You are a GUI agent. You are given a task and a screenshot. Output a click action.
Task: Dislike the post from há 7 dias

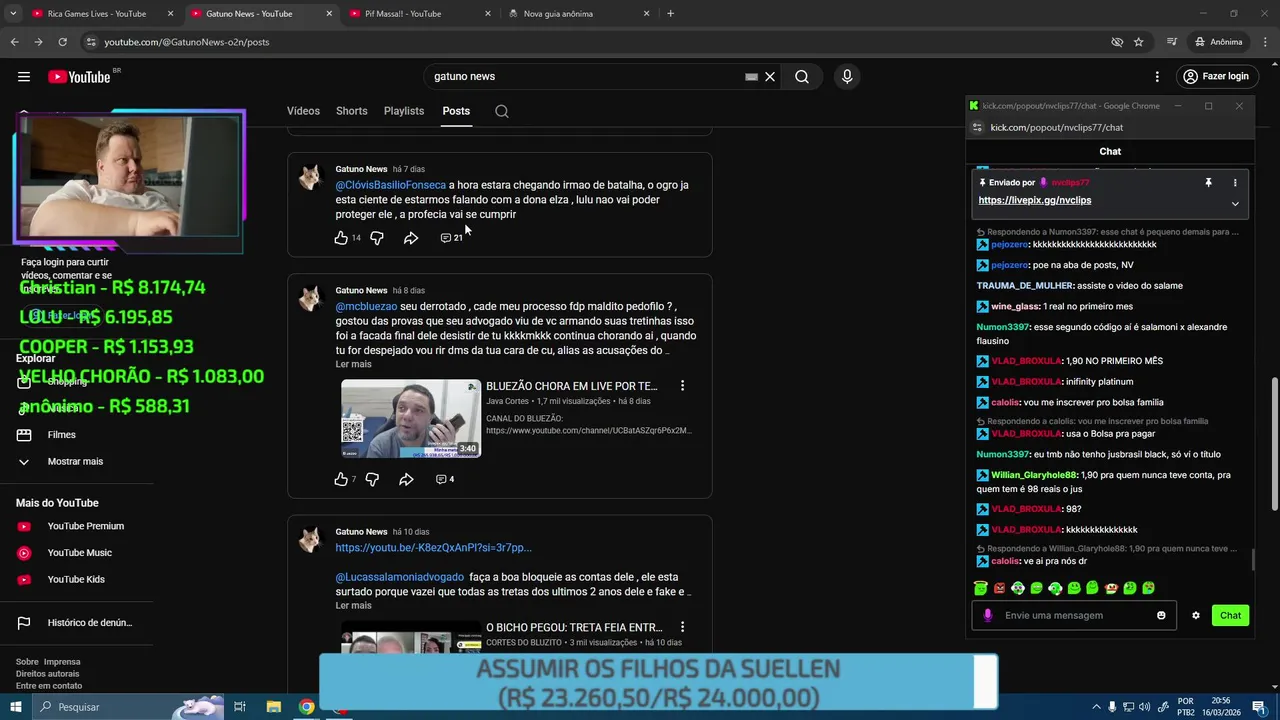click(377, 238)
